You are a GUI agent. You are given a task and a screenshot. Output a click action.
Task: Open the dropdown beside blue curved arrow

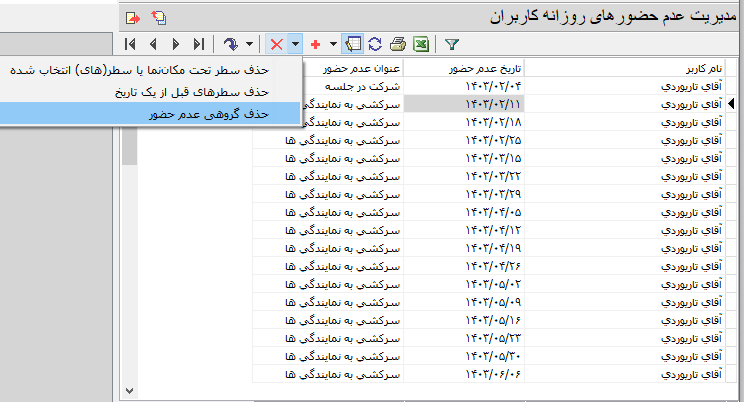coord(249,44)
